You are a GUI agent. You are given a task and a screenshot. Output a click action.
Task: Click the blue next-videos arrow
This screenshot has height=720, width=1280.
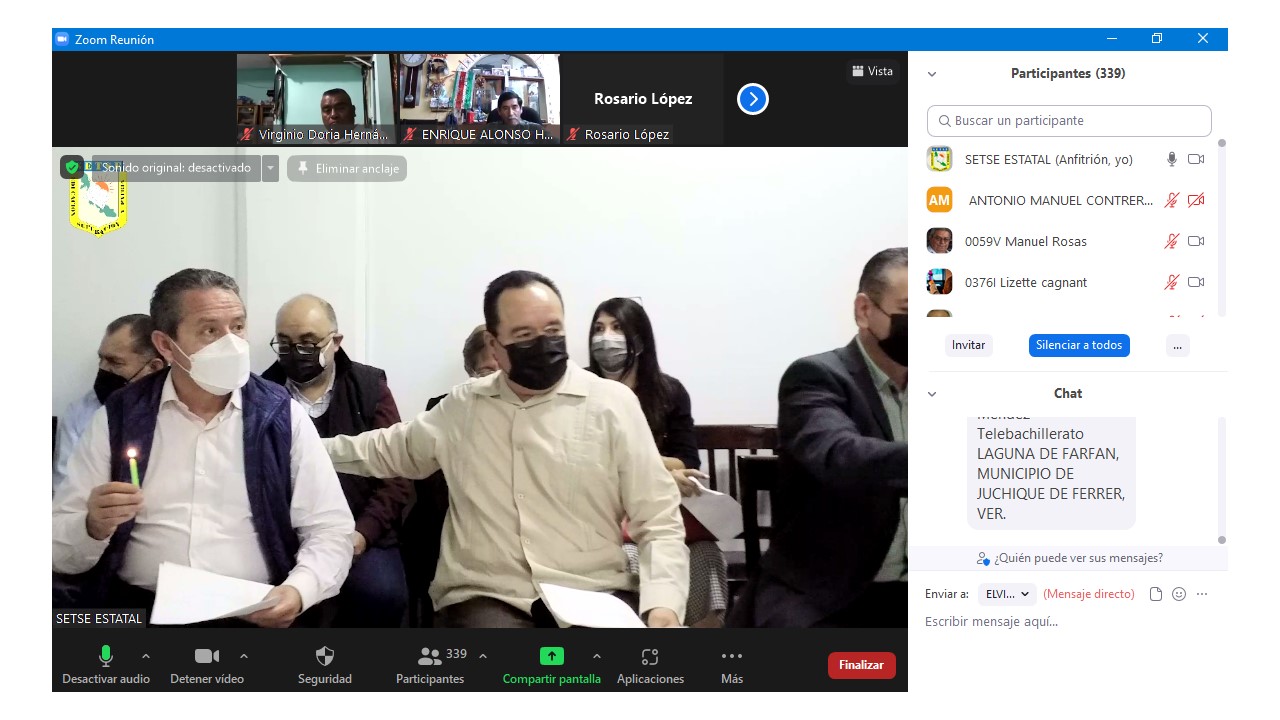click(x=753, y=99)
